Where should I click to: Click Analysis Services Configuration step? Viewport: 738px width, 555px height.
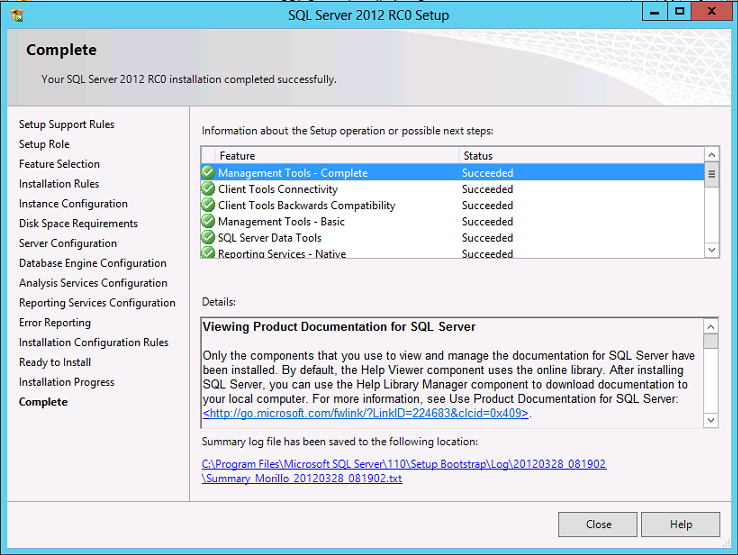93,283
